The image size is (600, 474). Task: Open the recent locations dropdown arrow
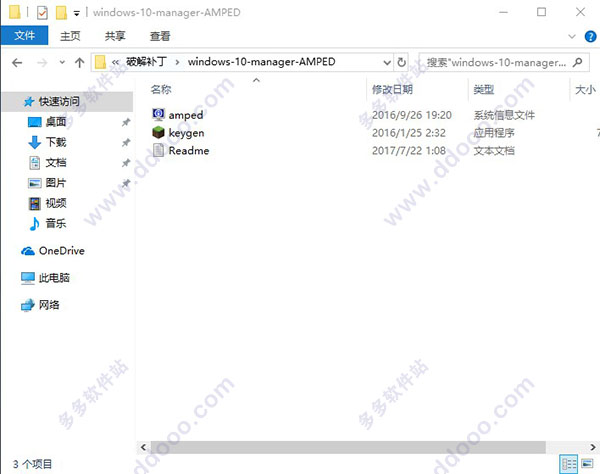tap(62, 62)
